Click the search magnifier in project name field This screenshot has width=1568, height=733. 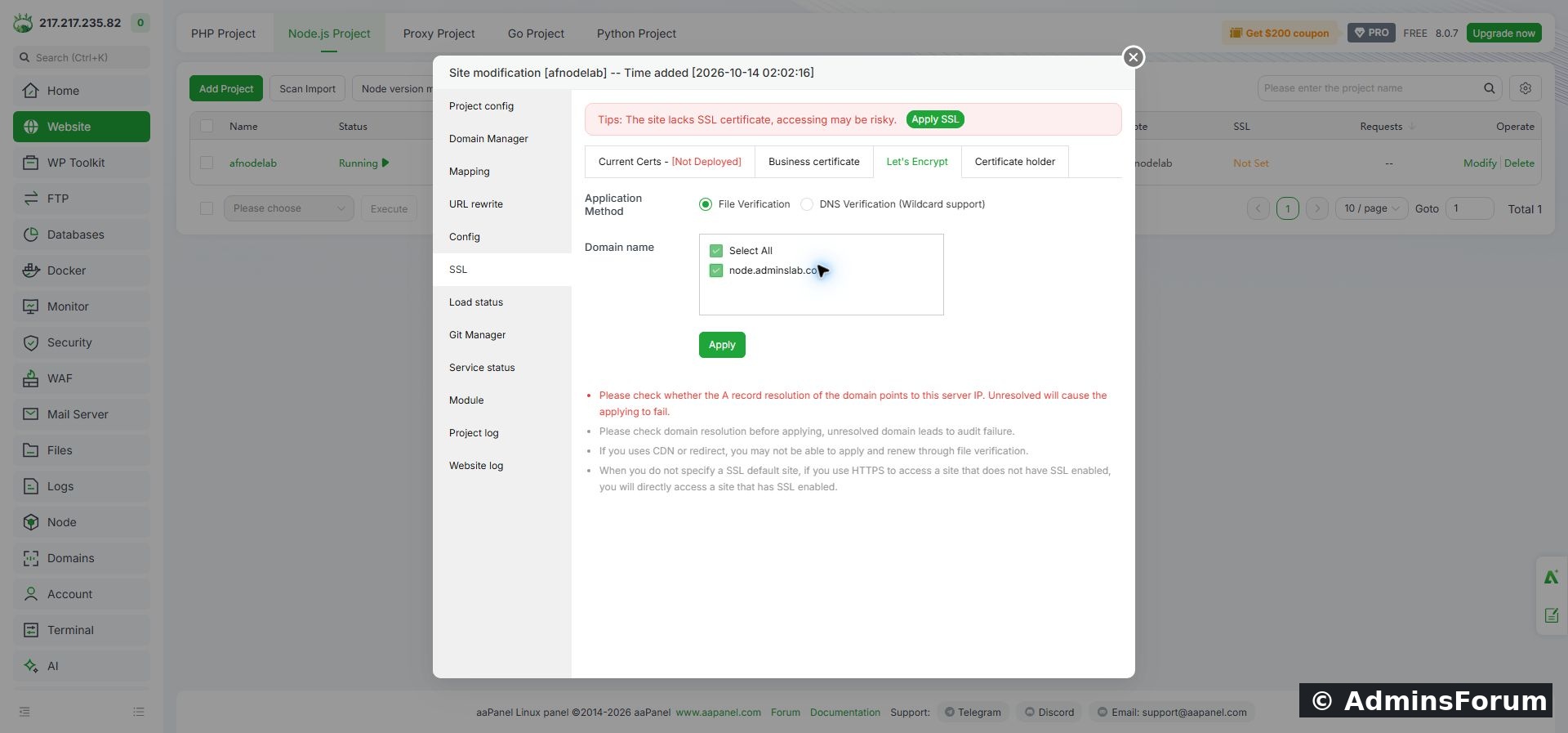(x=1490, y=88)
